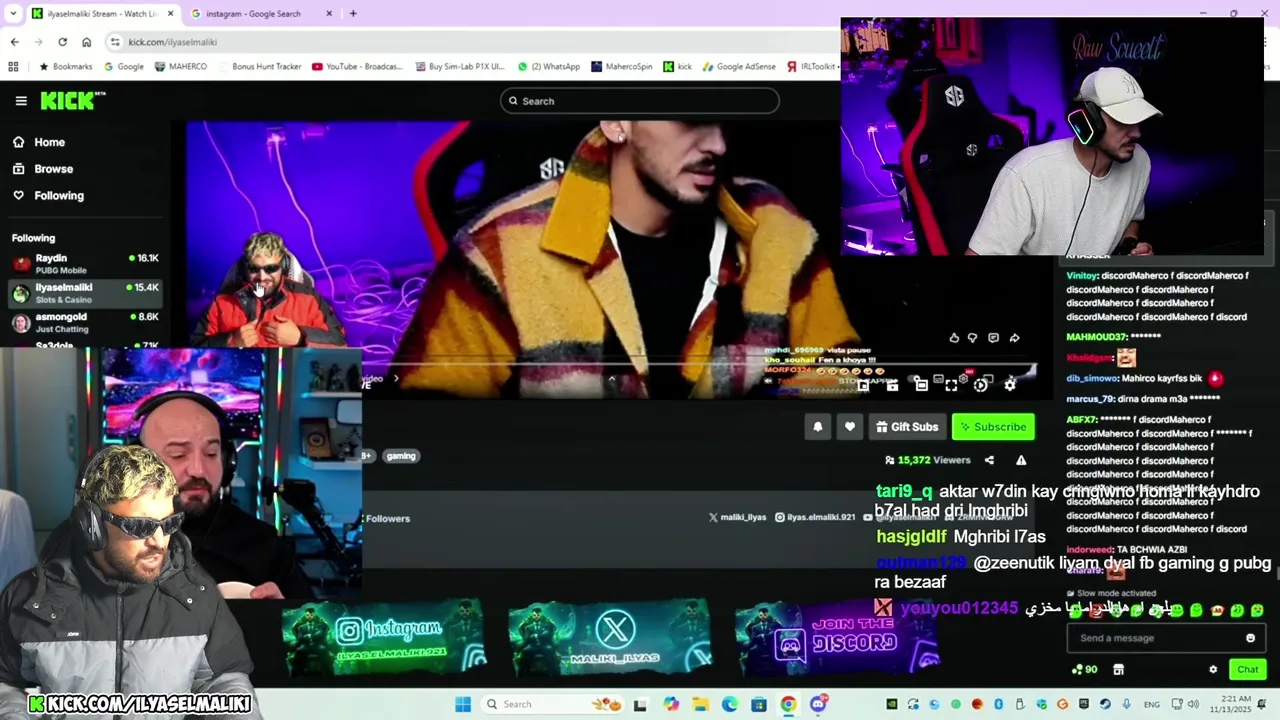1280x720 pixels.
Task: Click the Gift Subs button
Action: pyautogui.click(x=907, y=427)
